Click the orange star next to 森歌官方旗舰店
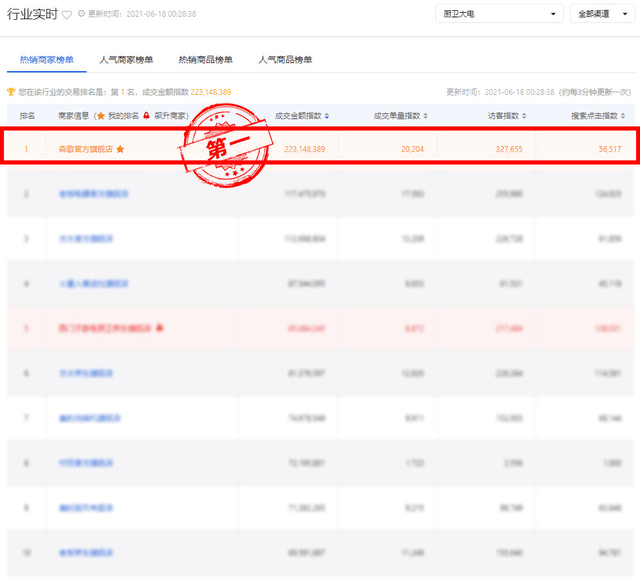Screen dimensions: 640x578 [x=121, y=149]
